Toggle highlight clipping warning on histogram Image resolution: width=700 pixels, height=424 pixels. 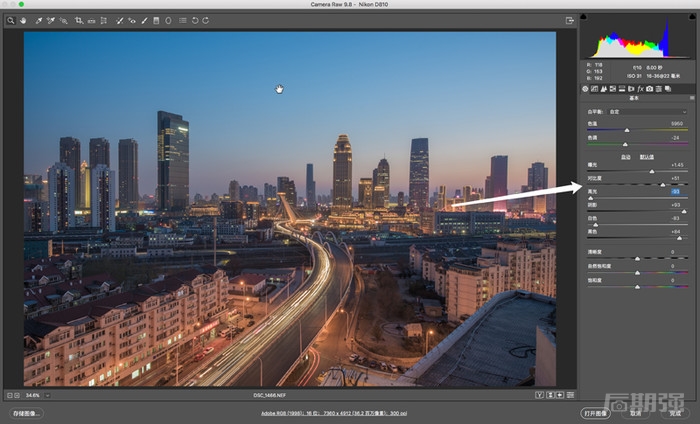coord(692,17)
